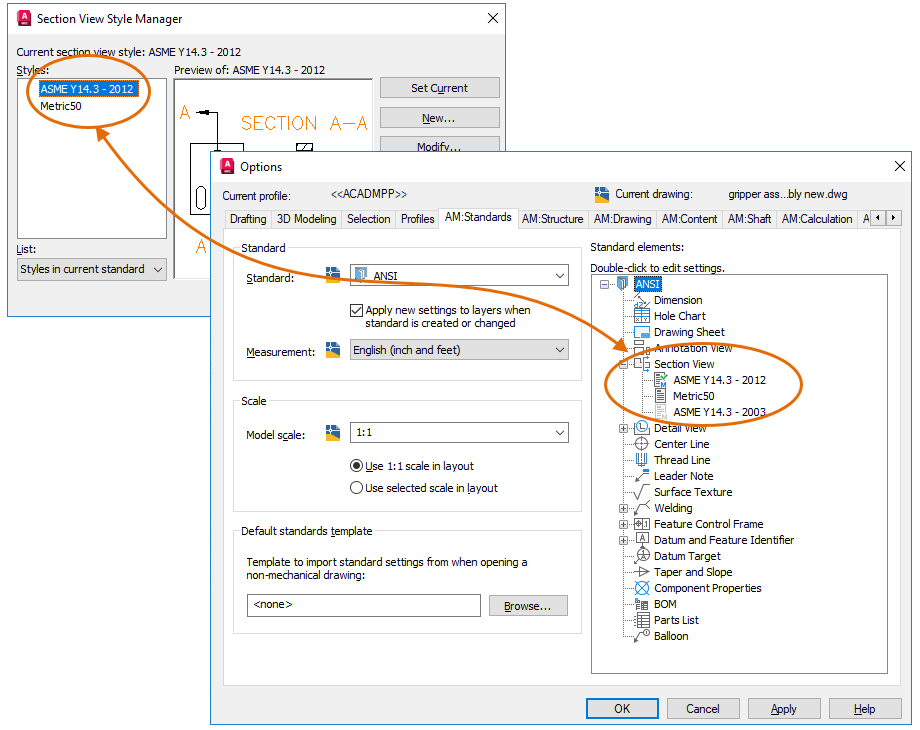Image resolution: width=920 pixels, height=730 pixels.
Task: Open Styles in current standard list dropdown
Action: [x=92, y=269]
